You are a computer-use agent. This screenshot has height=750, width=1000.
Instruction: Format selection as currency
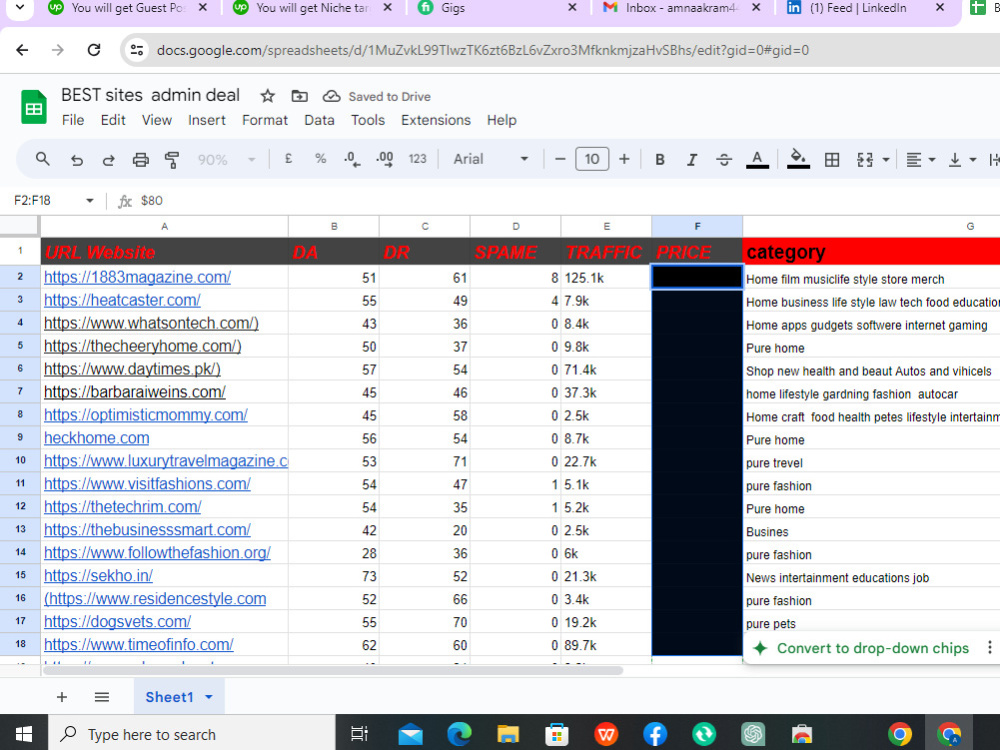coord(288,159)
